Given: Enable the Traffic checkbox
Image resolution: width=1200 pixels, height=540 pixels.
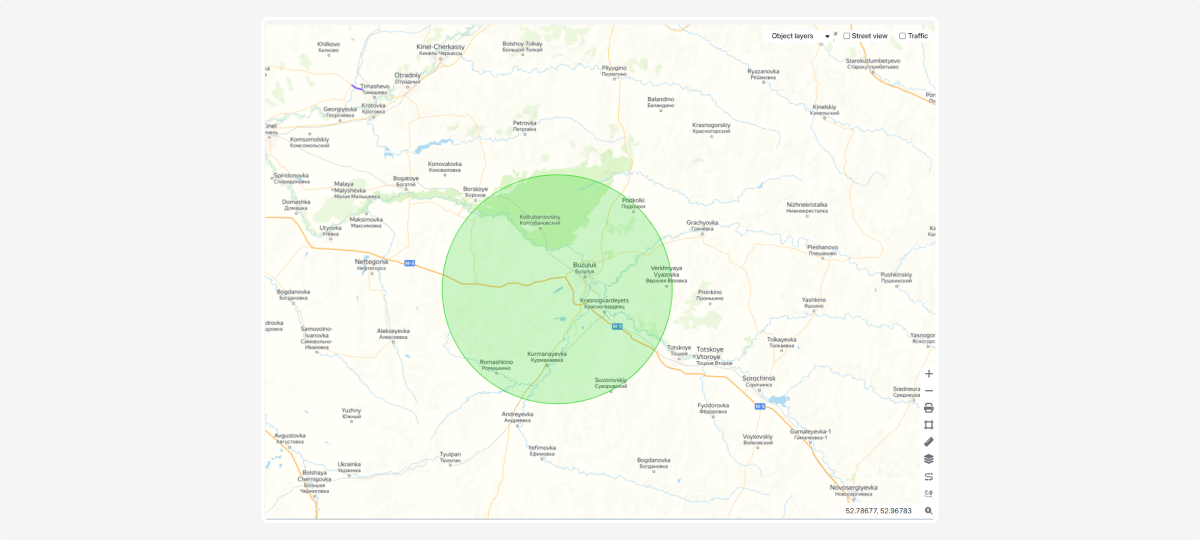Looking at the screenshot, I should point(902,36).
